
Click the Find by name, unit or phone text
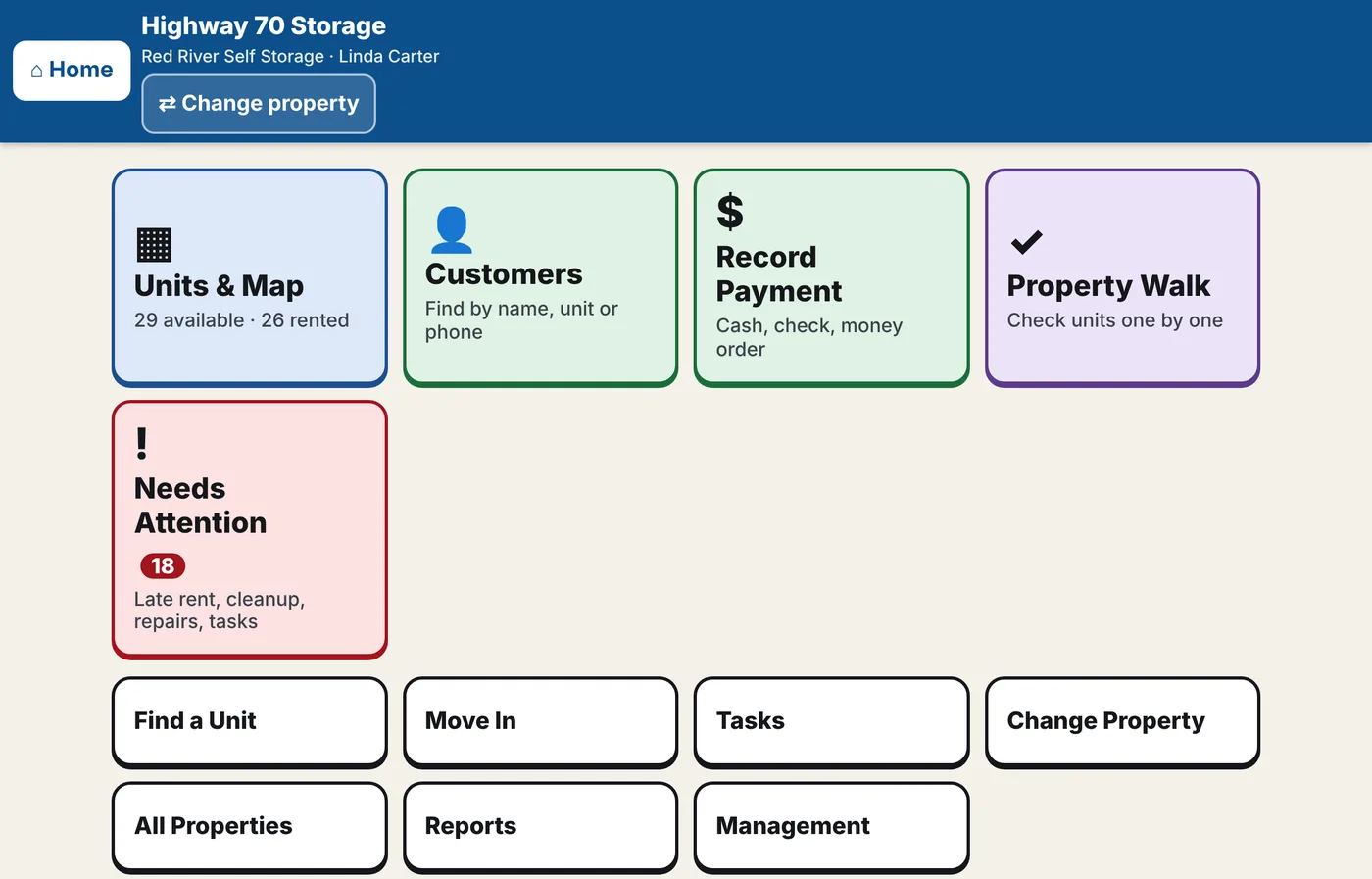click(x=521, y=320)
